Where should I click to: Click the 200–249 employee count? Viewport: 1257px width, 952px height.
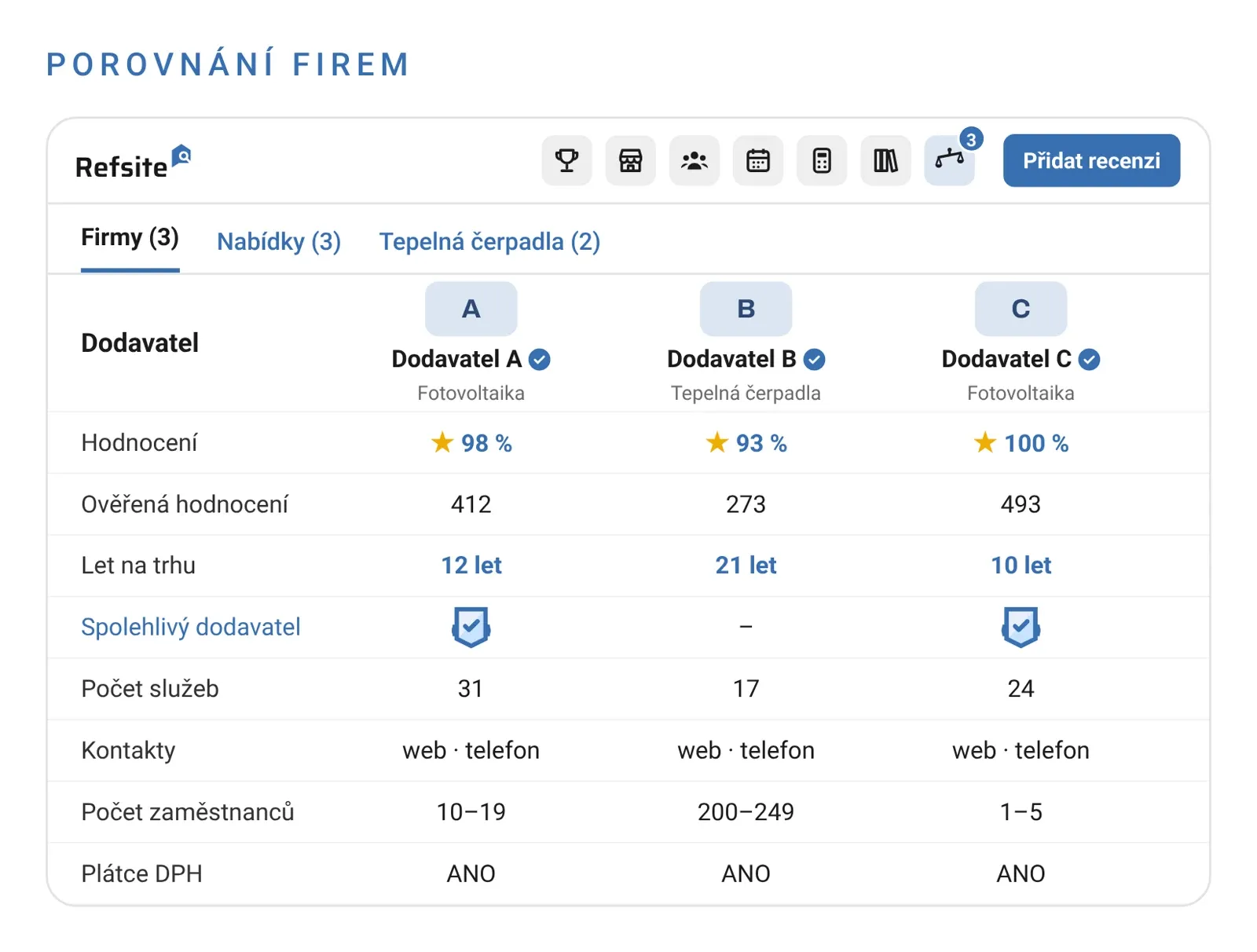[x=746, y=811]
